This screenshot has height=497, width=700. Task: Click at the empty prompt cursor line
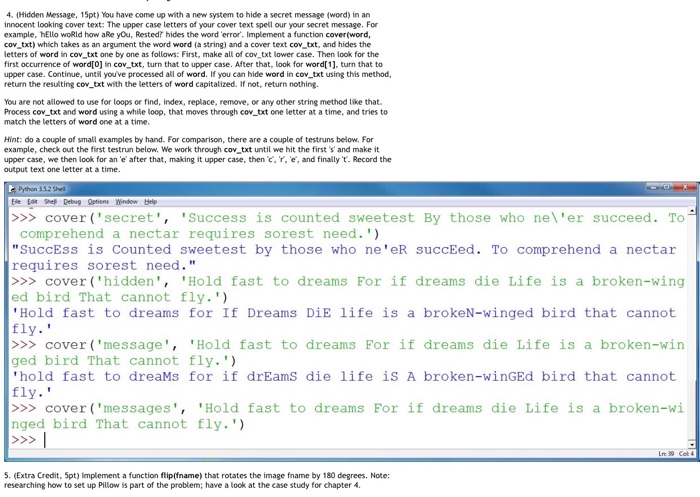46,440
